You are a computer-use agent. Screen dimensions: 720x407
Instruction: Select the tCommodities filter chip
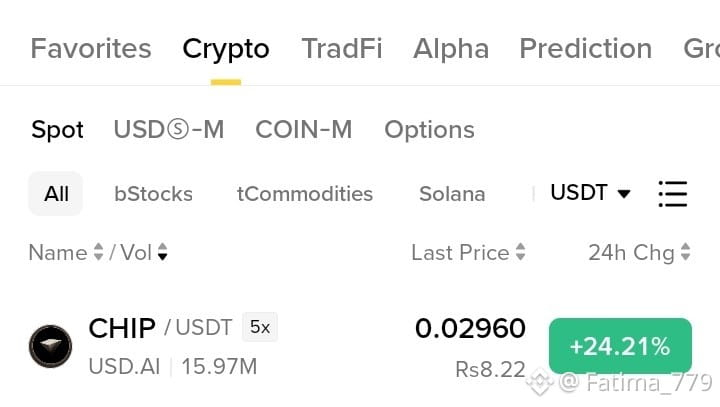click(305, 194)
